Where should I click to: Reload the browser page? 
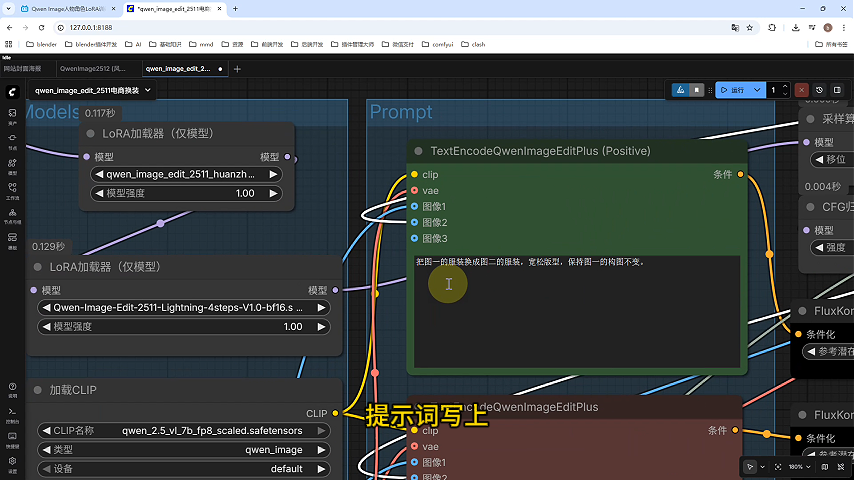tap(41, 27)
